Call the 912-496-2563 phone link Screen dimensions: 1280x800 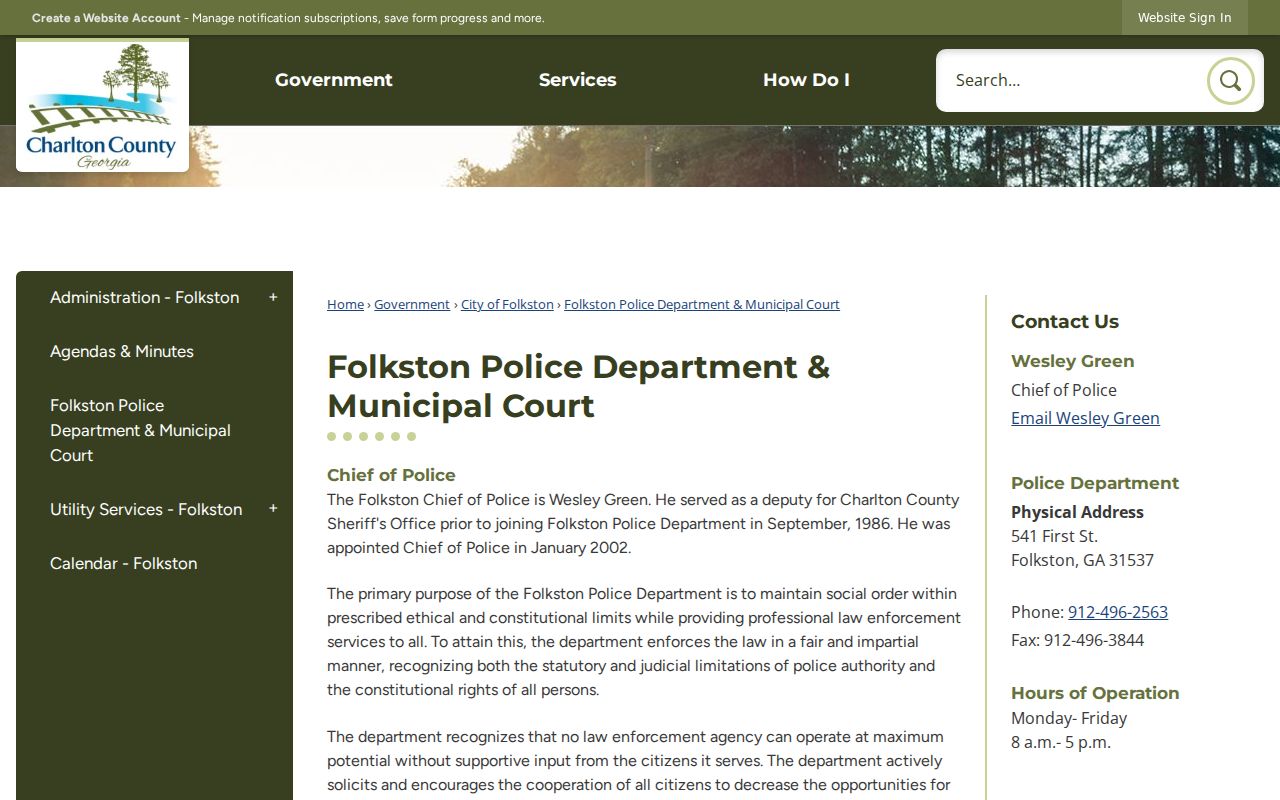[1118, 612]
